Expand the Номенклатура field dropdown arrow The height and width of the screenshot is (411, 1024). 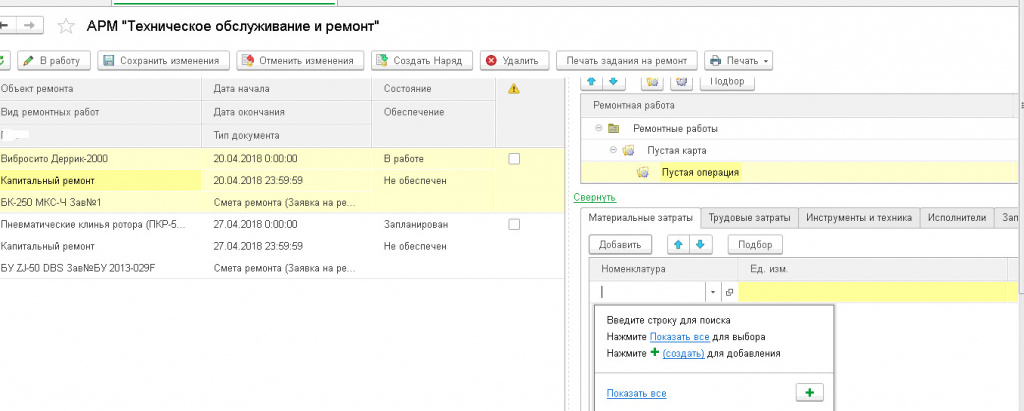[x=714, y=292]
